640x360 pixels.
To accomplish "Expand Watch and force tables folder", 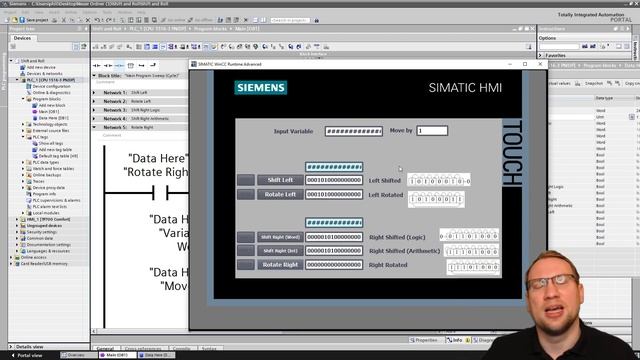I will pyautogui.click(x=23, y=169).
